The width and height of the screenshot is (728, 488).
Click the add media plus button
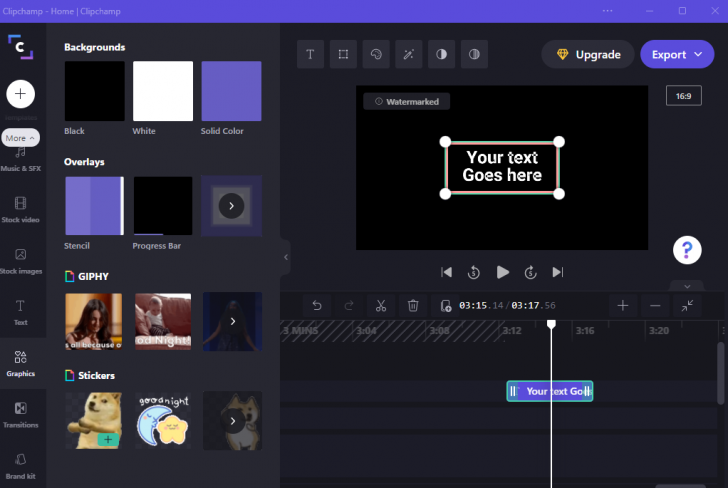[x=21, y=94]
